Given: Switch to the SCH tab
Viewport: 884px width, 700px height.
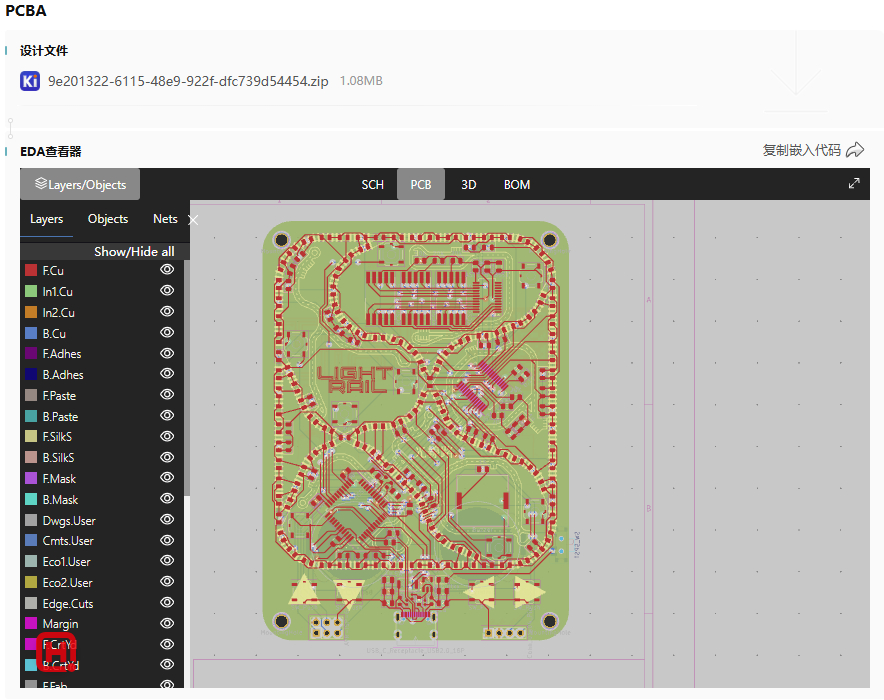Looking at the screenshot, I should tap(372, 185).
